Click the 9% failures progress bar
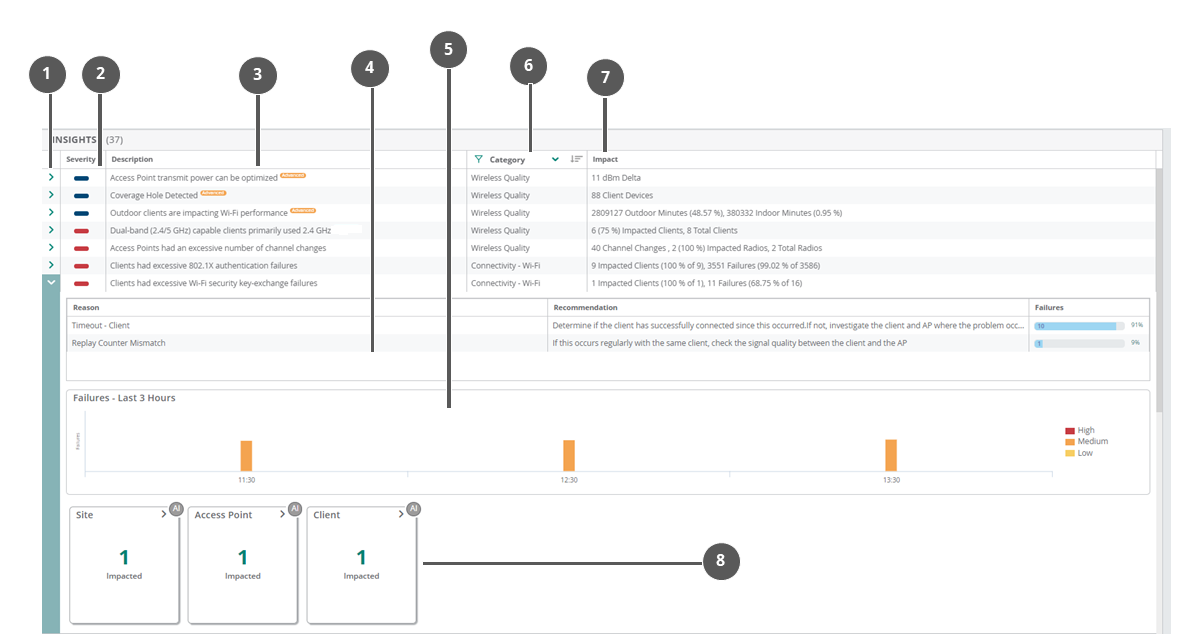This screenshot has width=1185, height=638. (1079, 343)
